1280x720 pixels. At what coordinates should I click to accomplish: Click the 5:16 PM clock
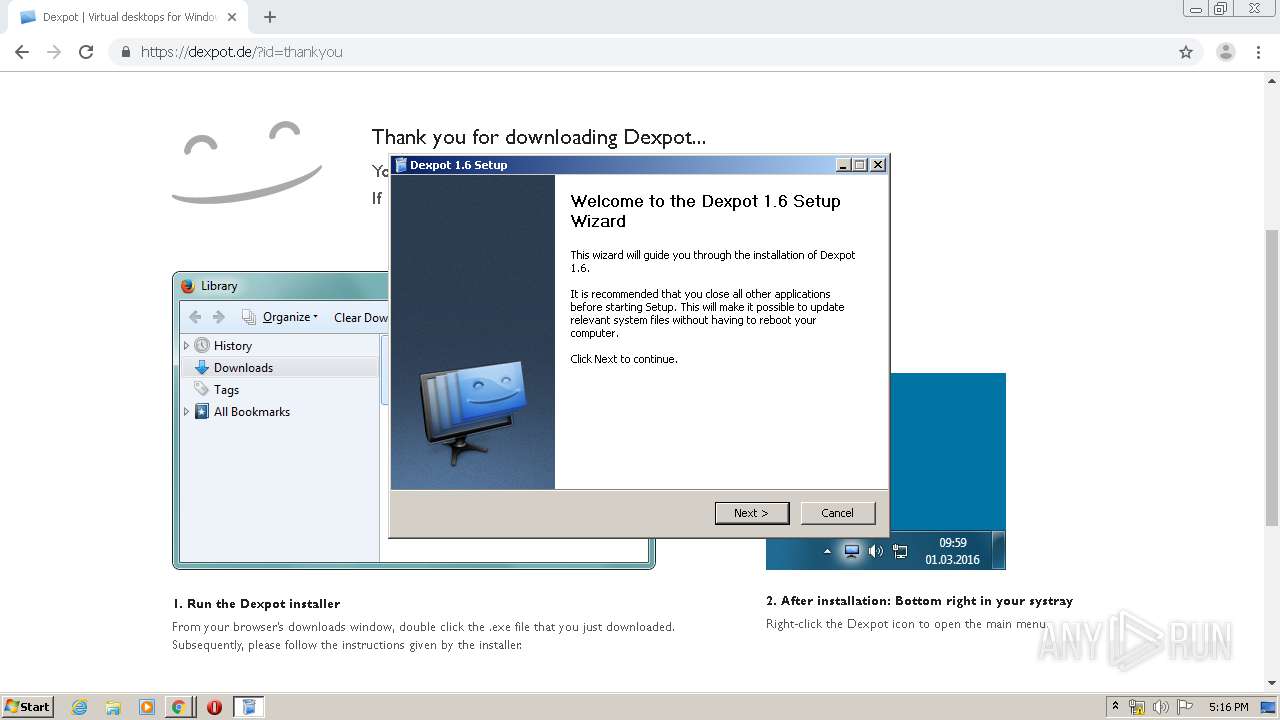pyautogui.click(x=1228, y=707)
